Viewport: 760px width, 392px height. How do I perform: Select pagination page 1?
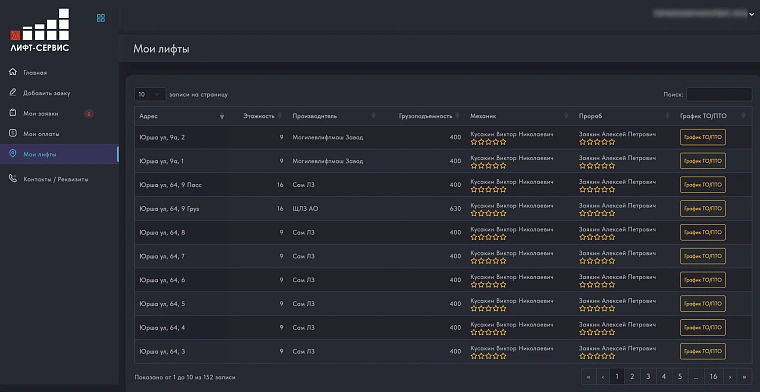[617, 376]
